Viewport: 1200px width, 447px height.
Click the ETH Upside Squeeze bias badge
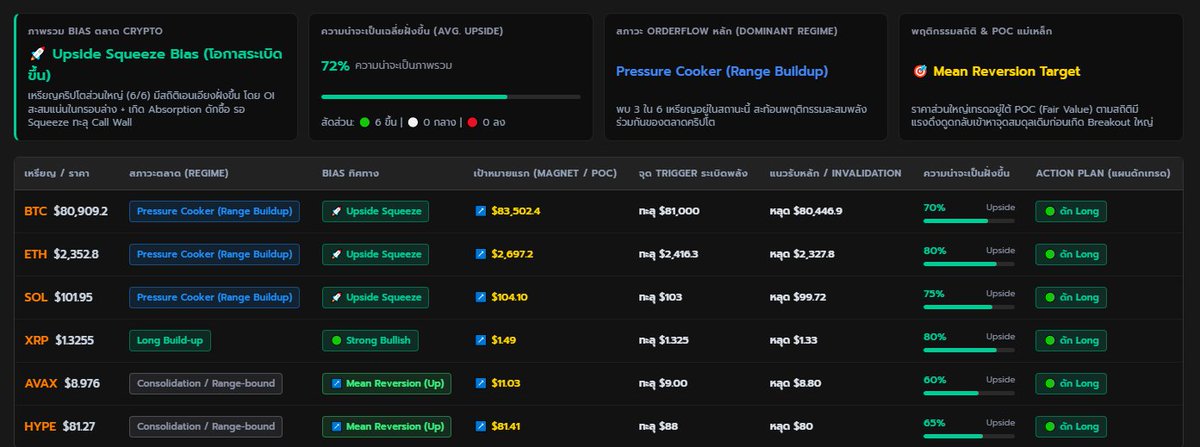click(x=376, y=254)
